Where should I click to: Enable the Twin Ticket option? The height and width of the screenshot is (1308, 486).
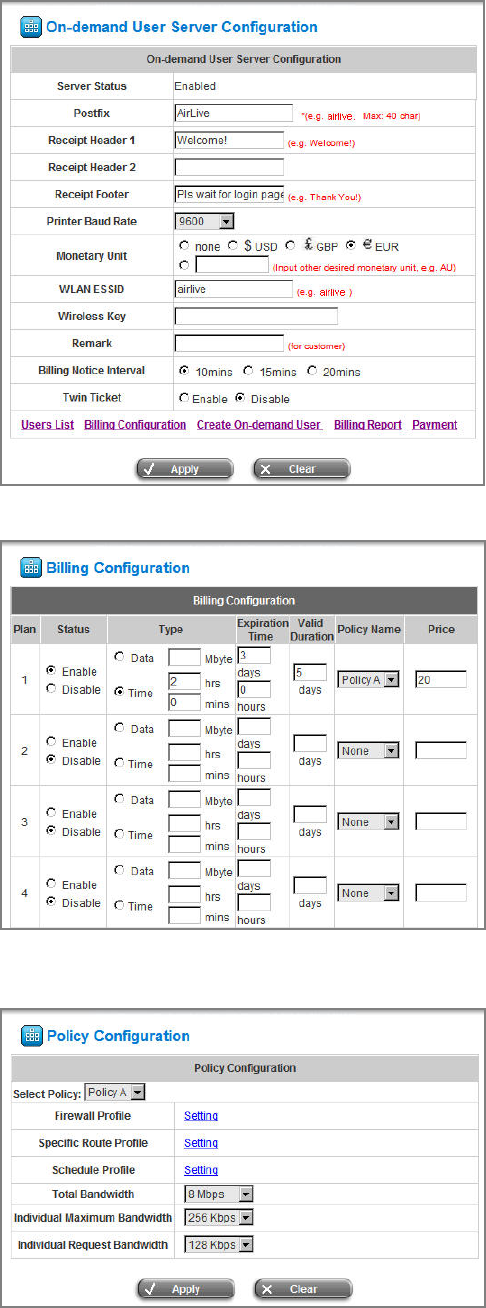pos(183,398)
